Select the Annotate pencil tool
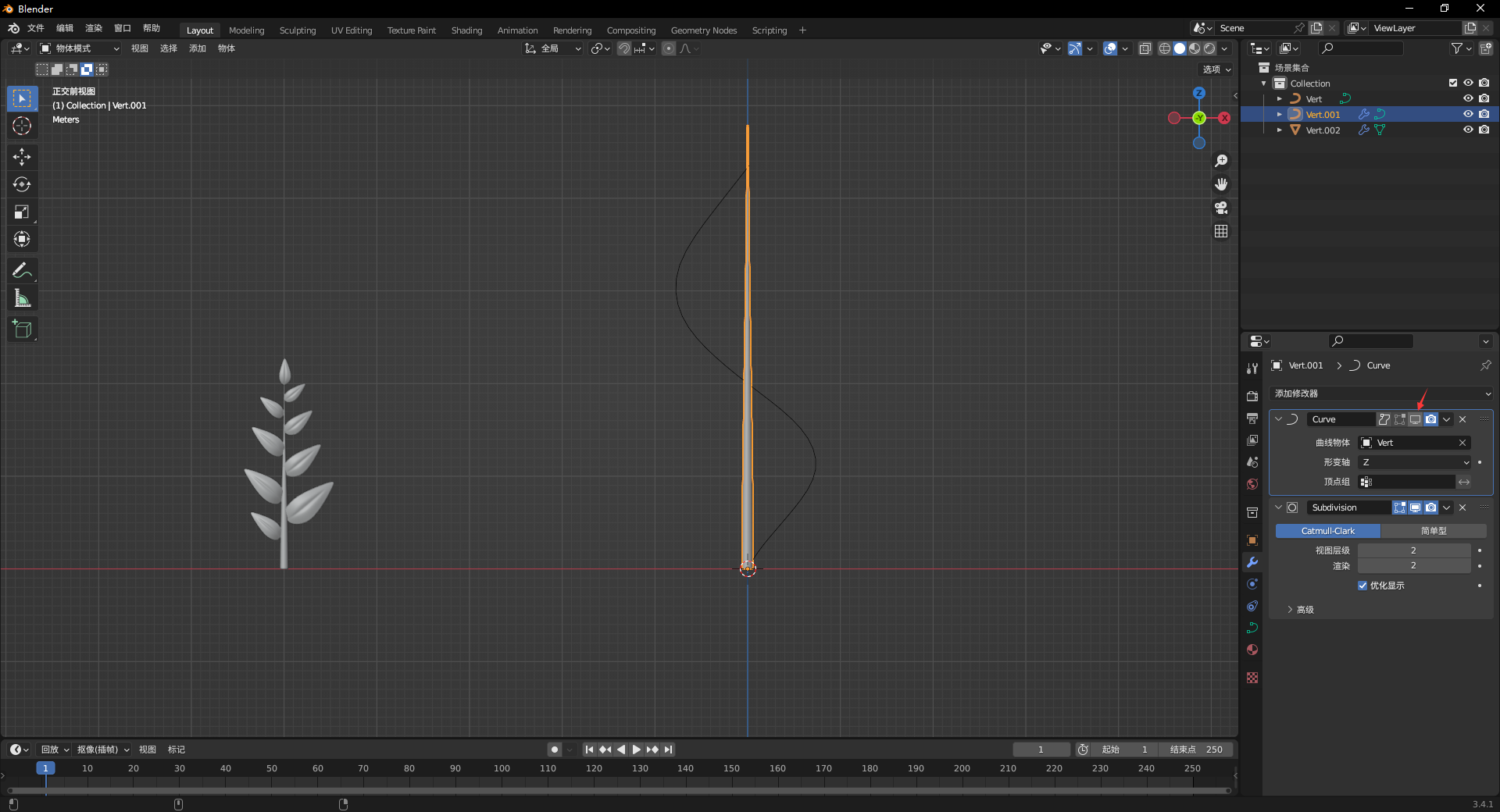Image resolution: width=1500 pixels, height=812 pixels. [22, 271]
